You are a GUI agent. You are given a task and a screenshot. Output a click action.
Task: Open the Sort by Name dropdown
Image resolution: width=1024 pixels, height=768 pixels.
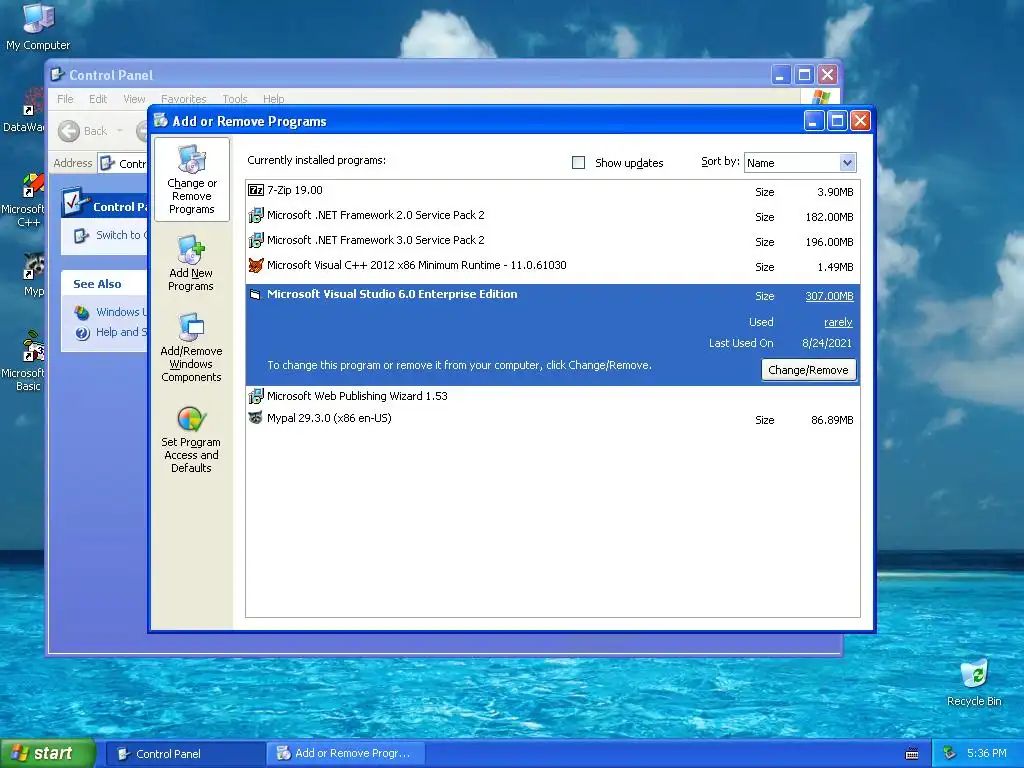847,163
